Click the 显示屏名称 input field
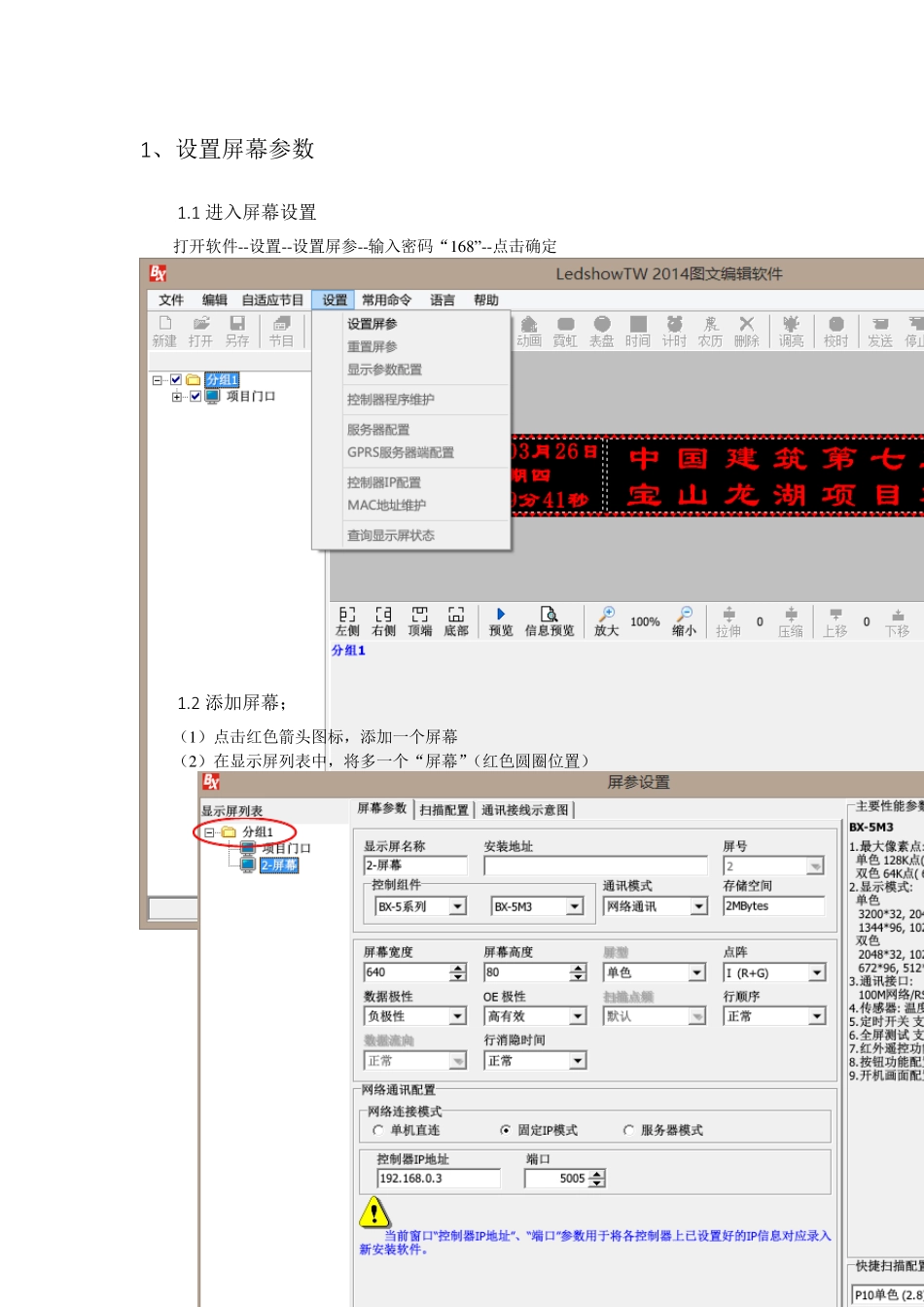Screen dimensions: 924x1307 pyautogui.click(x=415, y=865)
